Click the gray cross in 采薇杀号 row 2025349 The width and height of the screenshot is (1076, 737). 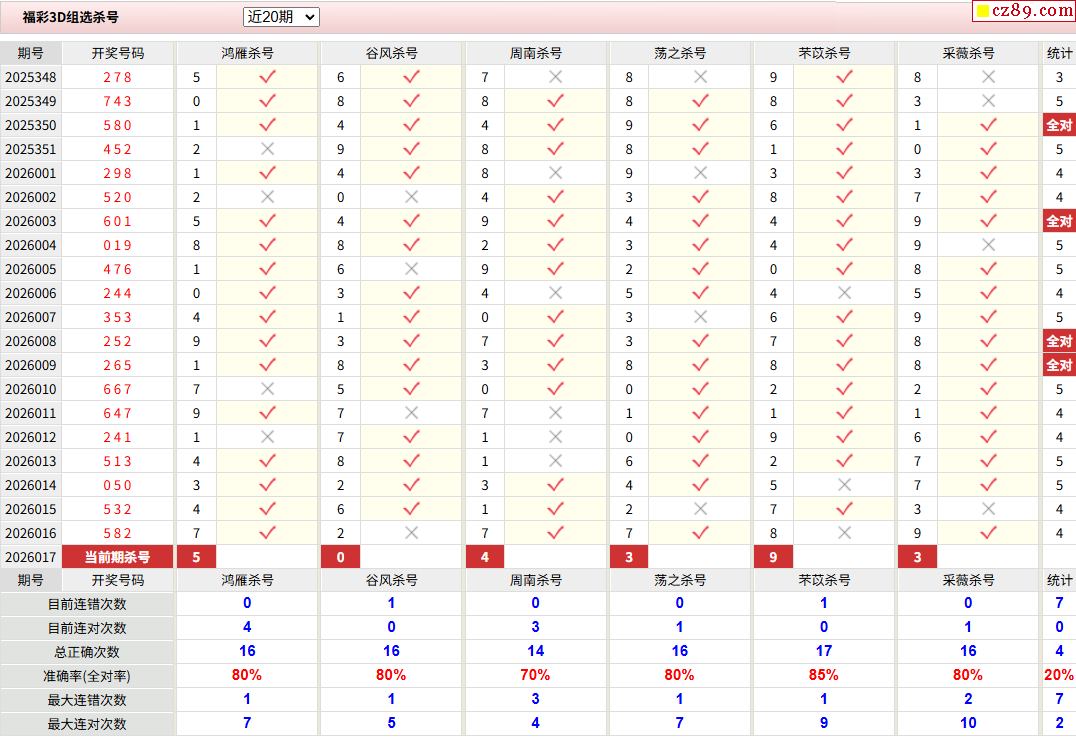click(x=988, y=101)
